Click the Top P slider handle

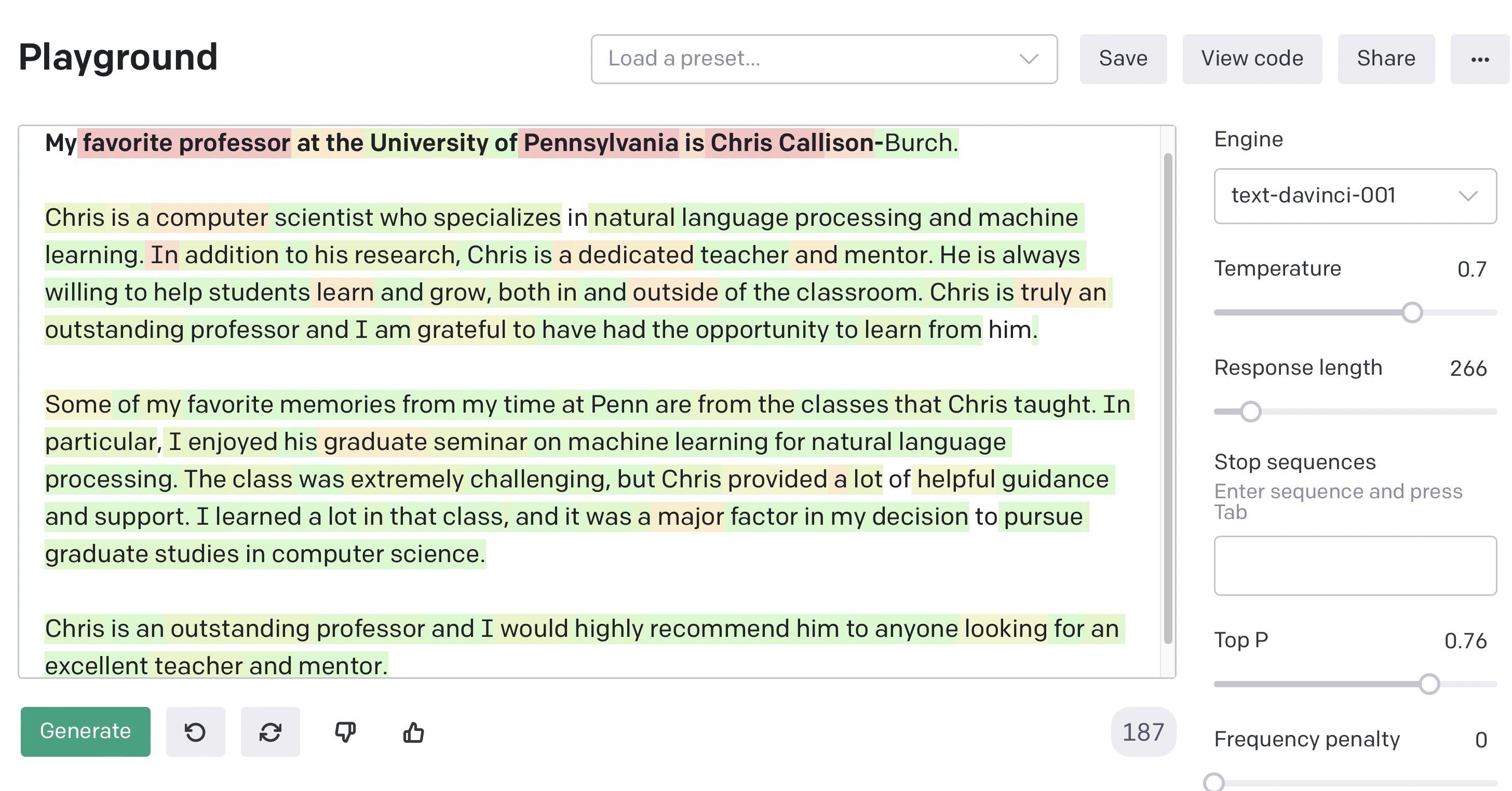tap(1430, 683)
